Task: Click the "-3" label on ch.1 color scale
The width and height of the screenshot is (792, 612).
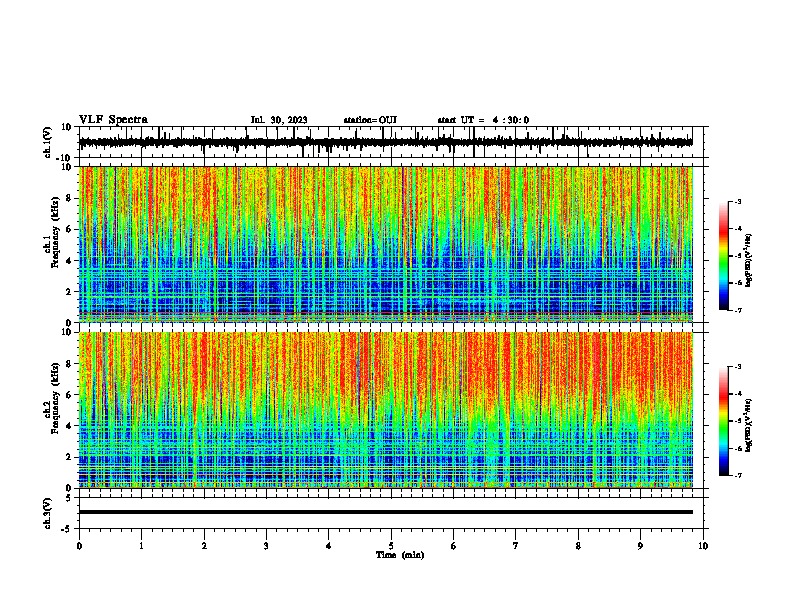Action: point(738,201)
